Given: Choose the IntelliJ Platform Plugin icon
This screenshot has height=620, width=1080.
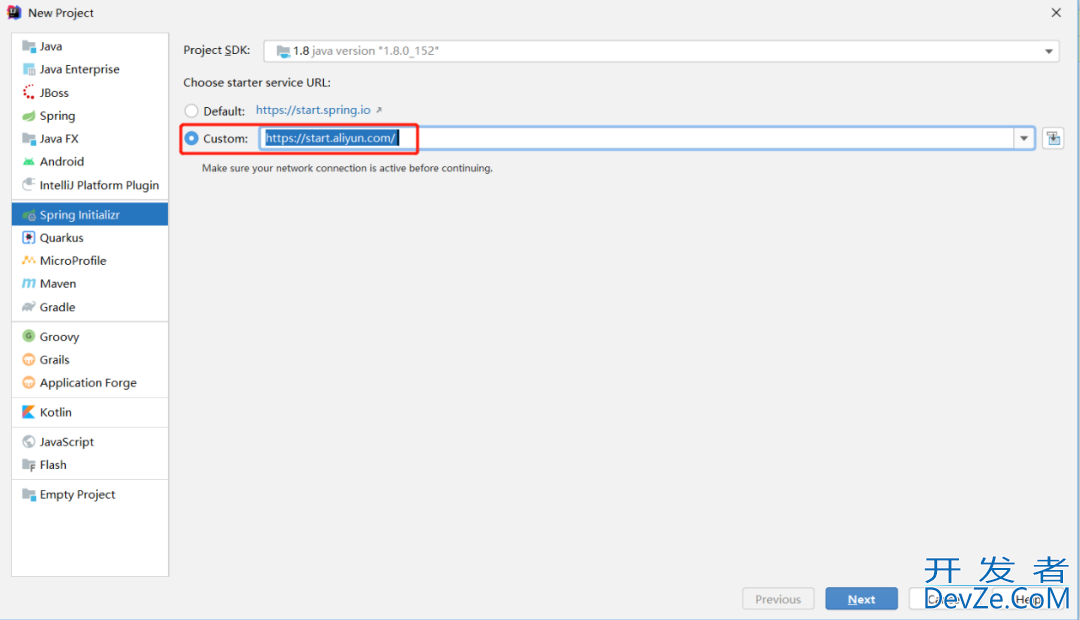Looking at the screenshot, I should click(29, 185).
